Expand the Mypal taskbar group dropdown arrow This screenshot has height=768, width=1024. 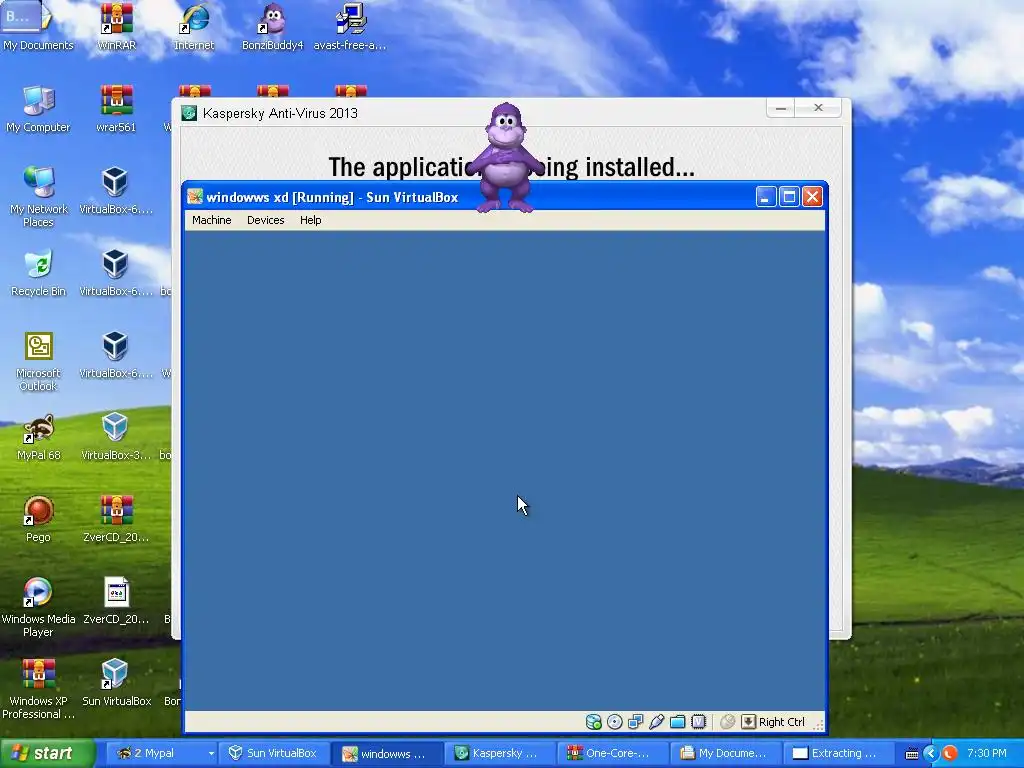(x=211, y=754)
